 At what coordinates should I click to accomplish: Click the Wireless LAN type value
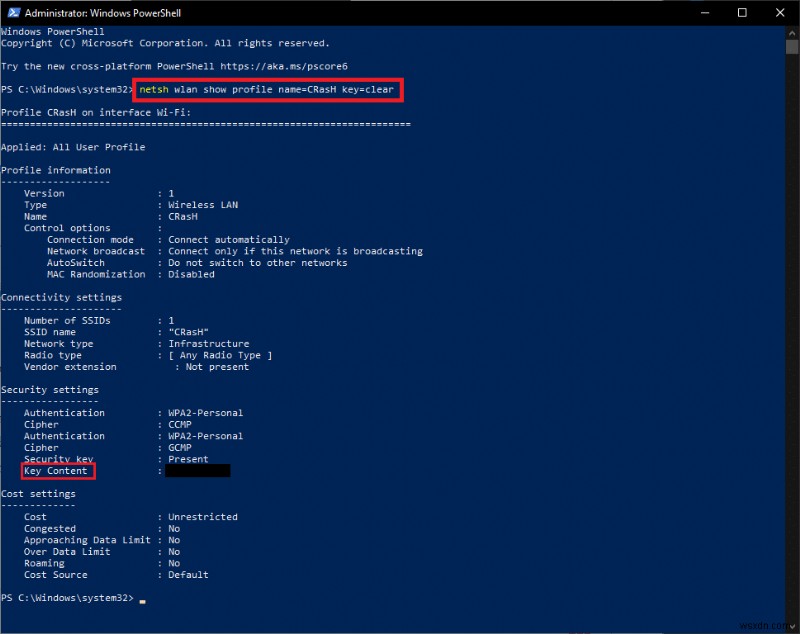click(203, 205)
